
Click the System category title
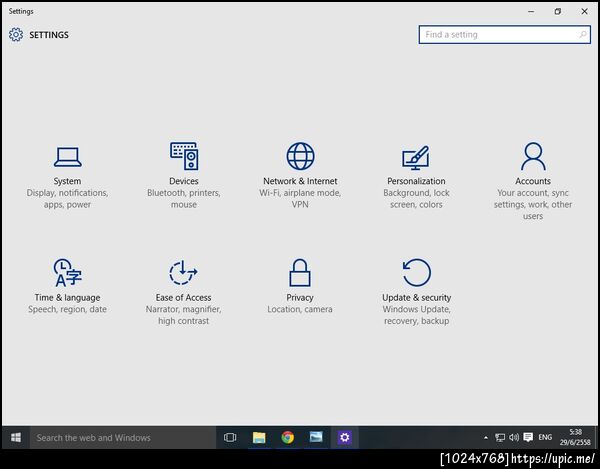click(x=67, y=181)
